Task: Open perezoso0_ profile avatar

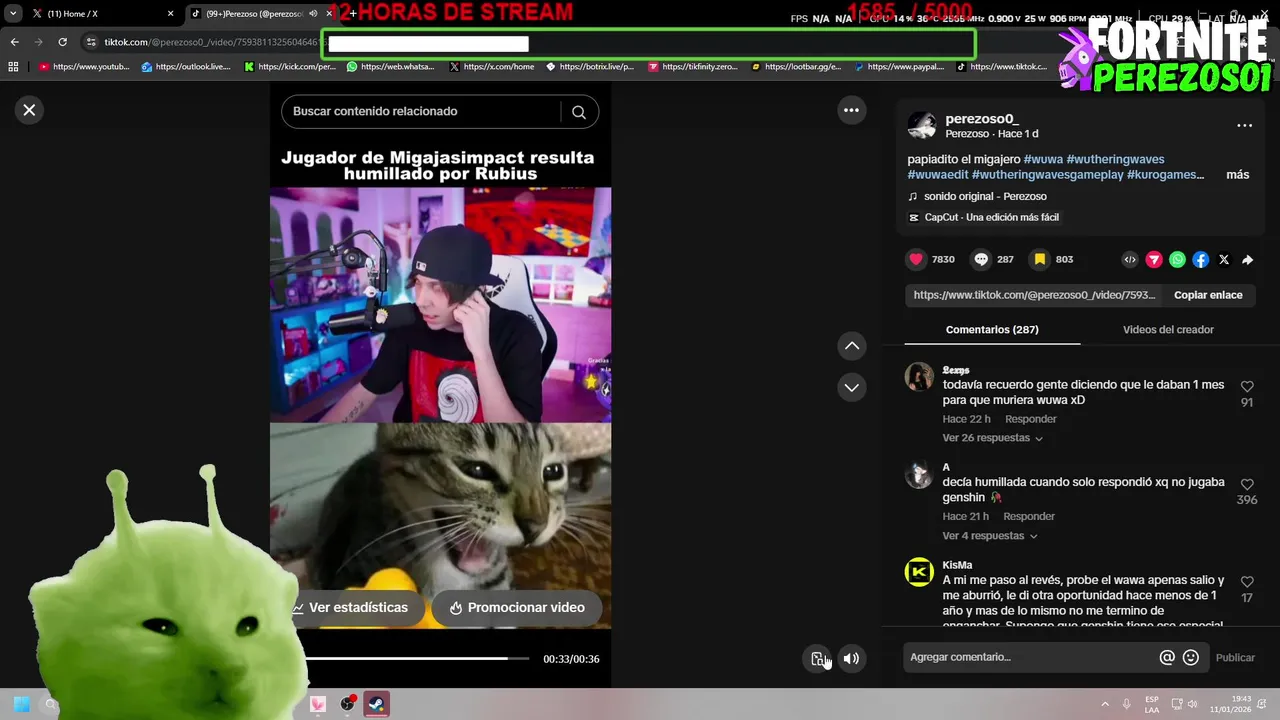Action: point(922,125)
